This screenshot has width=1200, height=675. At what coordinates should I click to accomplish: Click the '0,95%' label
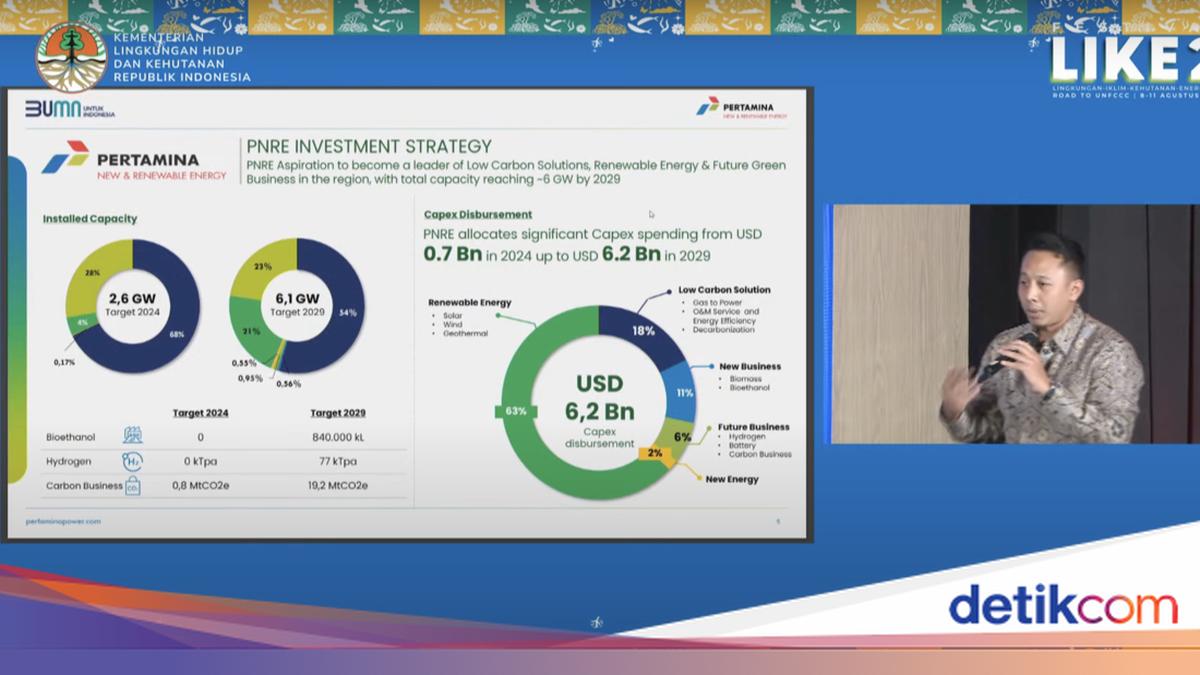(250, 377)
